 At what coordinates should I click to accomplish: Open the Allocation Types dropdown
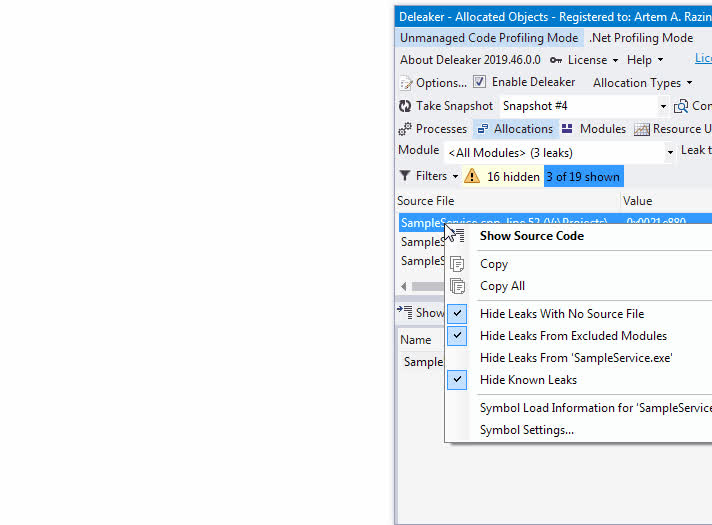(643, 83)
